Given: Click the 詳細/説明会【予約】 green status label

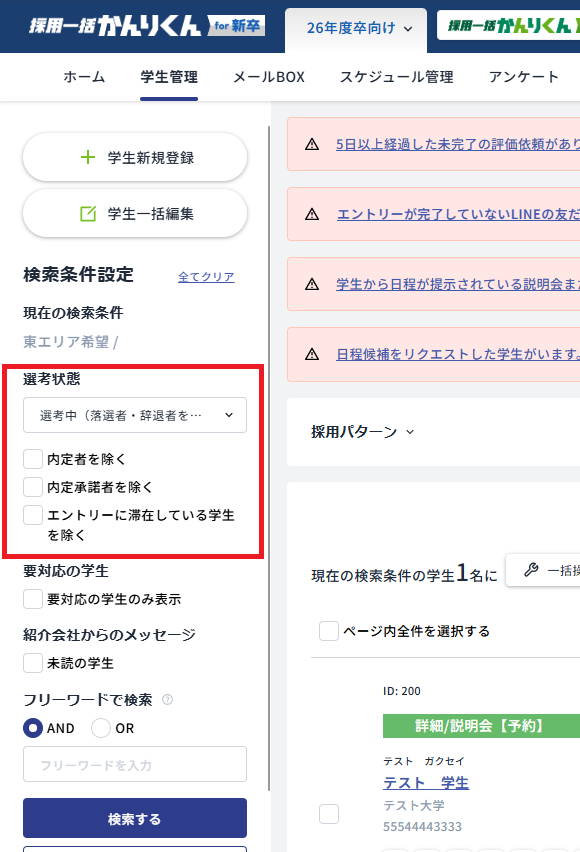Looking at the screenshot, I should (x=481, y=726).
